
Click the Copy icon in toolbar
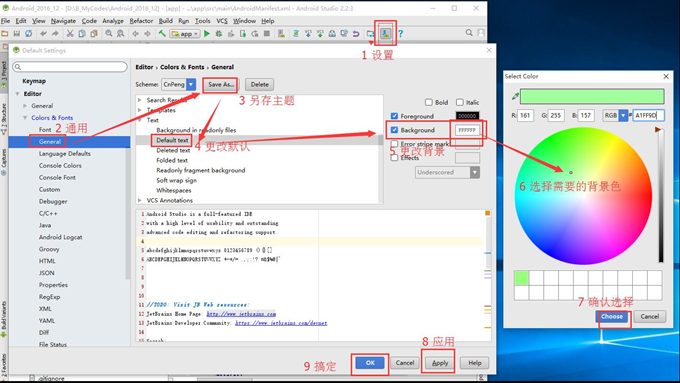pyautogui.click(x=82, y=33)
